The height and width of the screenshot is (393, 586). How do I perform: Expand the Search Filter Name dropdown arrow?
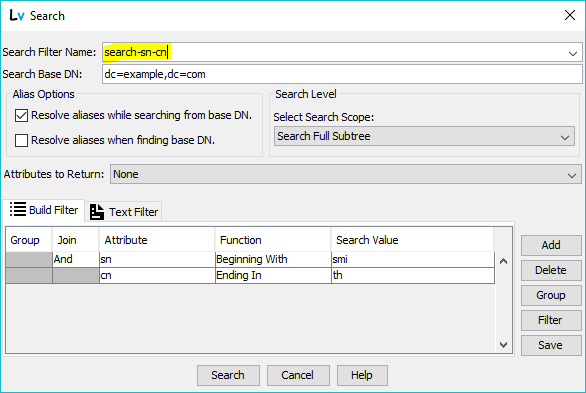573,53
